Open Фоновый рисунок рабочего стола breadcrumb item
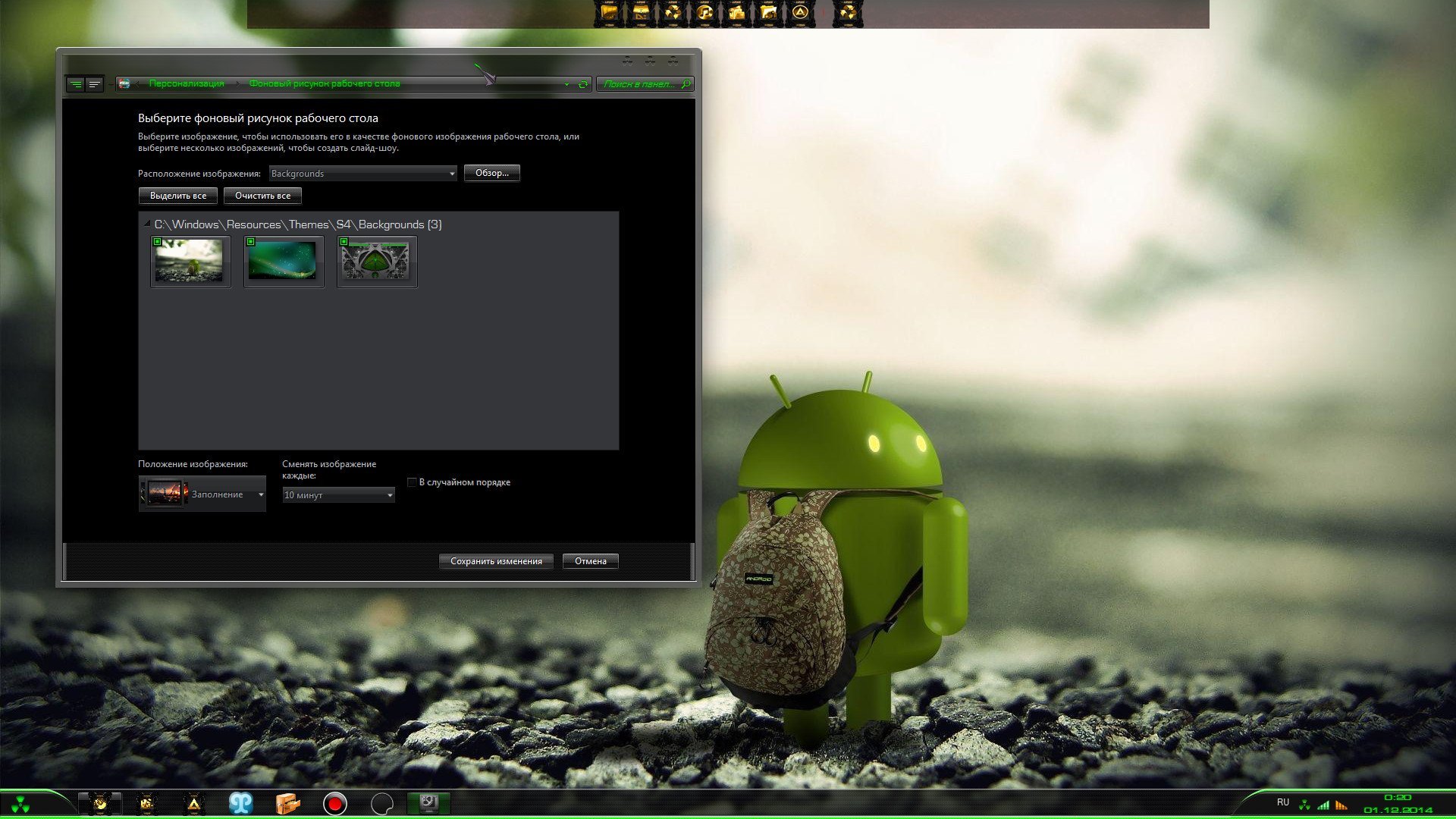 tap(324, 84)
